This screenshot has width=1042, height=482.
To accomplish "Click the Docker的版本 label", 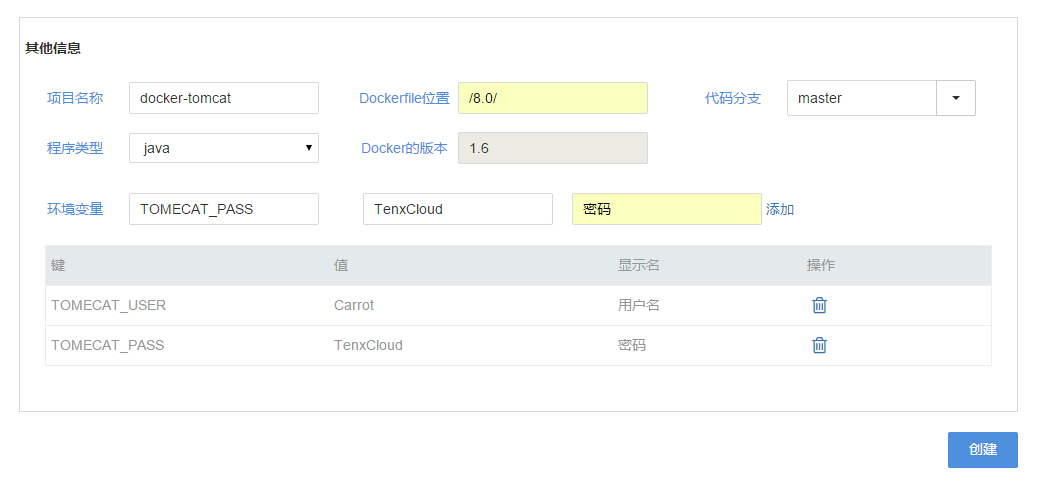I will 404,148.
